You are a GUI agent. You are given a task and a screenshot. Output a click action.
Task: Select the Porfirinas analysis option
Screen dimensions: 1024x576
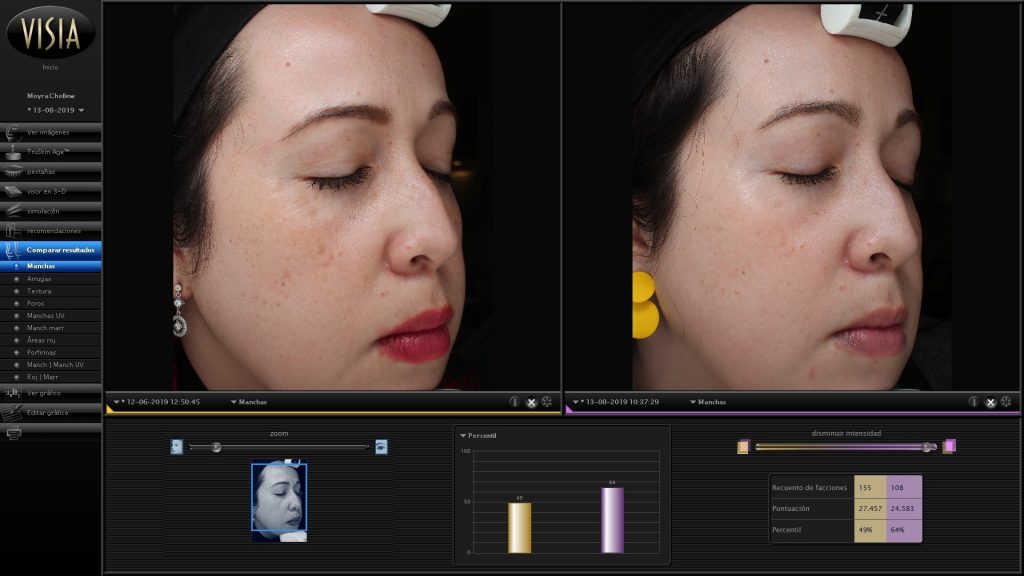coord(41,352)
